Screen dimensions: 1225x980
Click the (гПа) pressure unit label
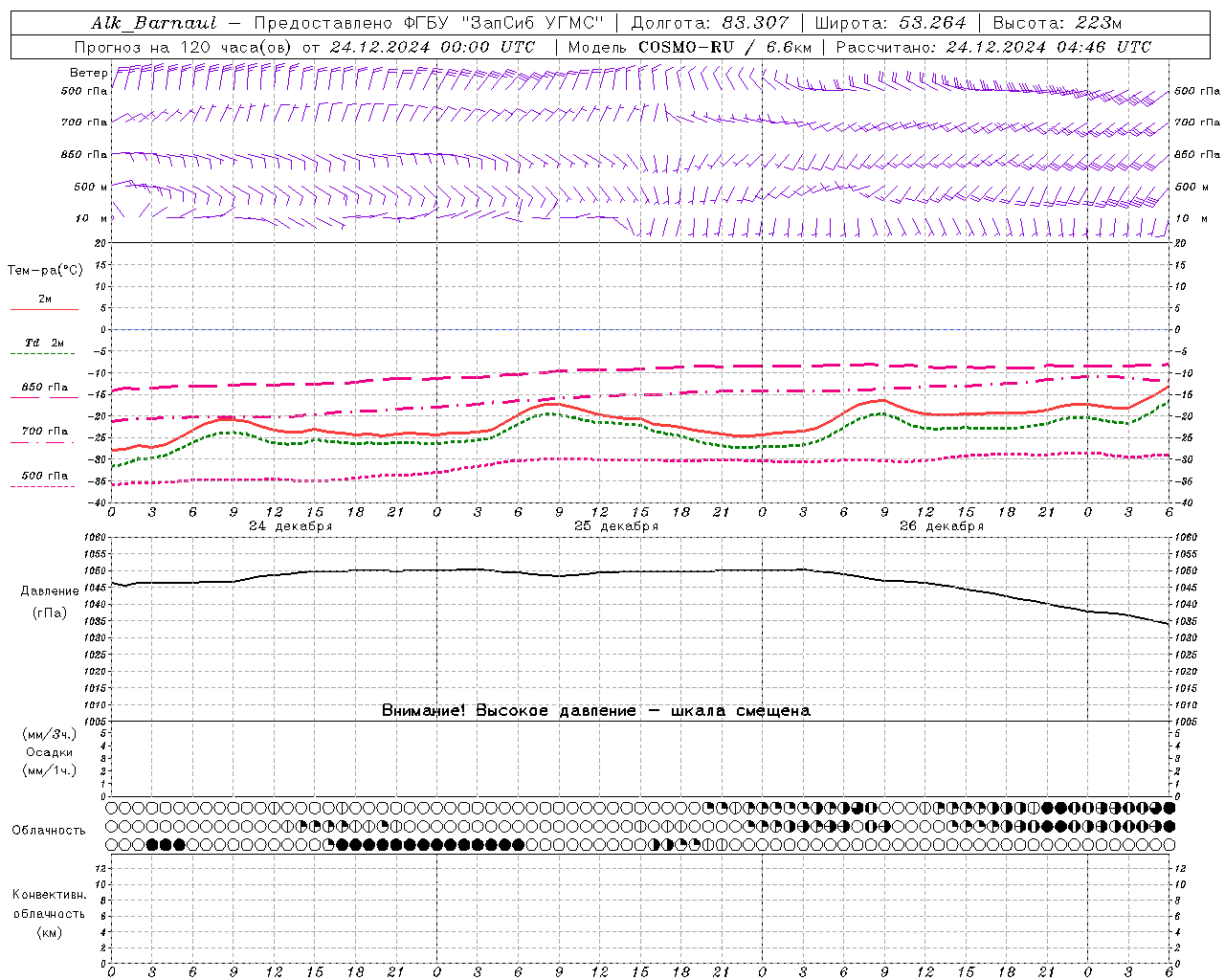click(50, 613)
